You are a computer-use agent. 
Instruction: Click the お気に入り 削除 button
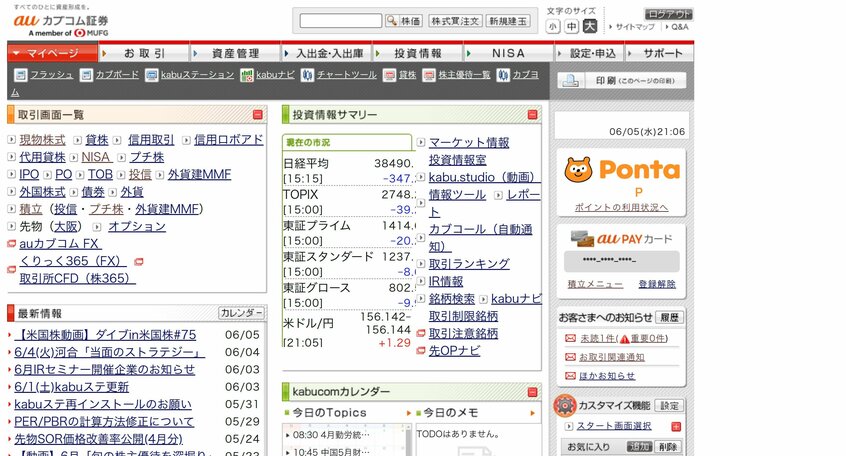click(x=667, y=446)
